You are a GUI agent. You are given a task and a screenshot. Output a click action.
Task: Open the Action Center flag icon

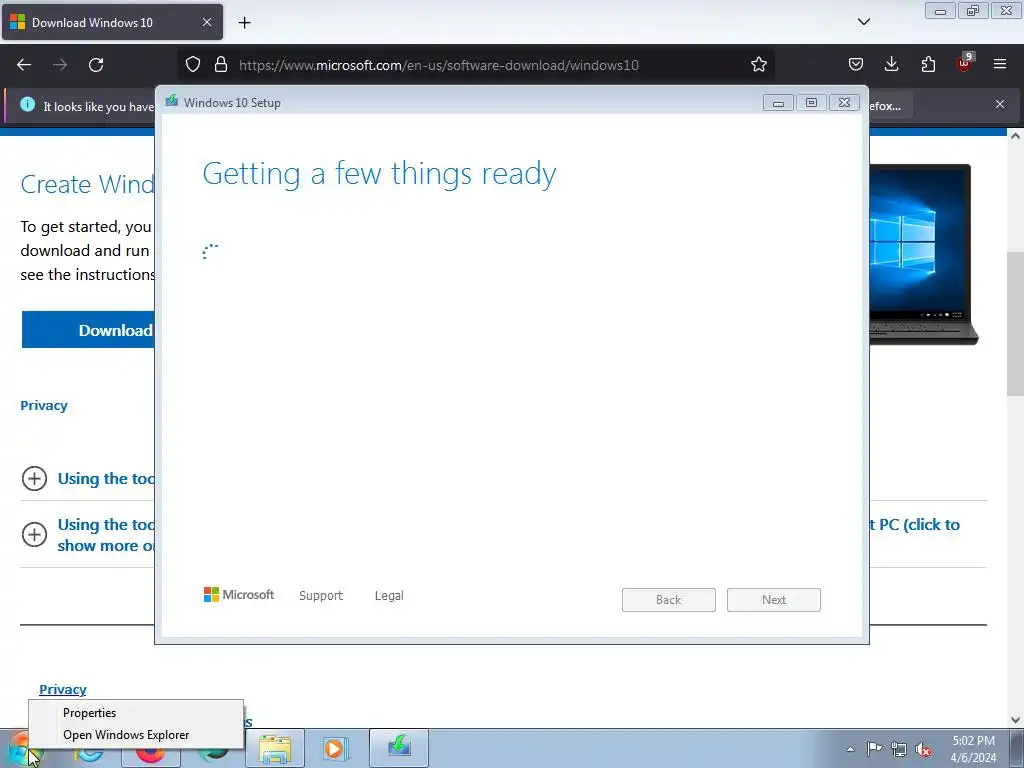tap(874, 749)
